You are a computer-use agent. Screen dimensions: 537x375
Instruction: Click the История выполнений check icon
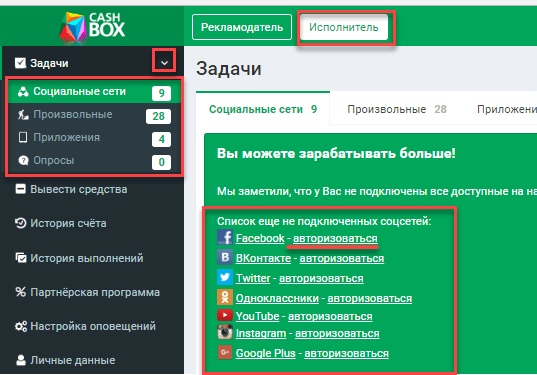pos(21,258)
